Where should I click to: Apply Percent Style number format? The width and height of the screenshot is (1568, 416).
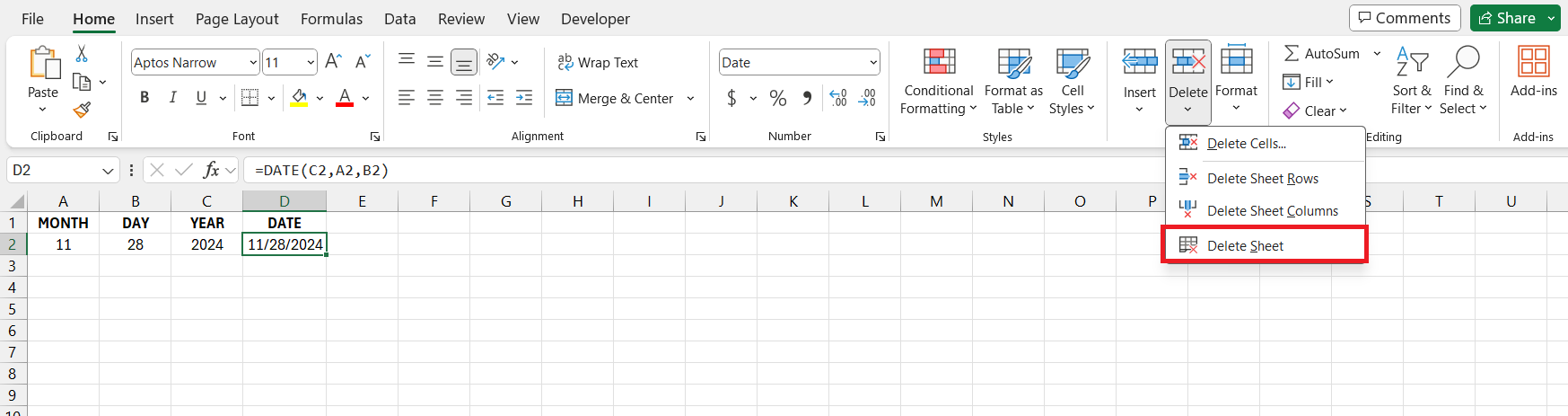tap(778, 98)
